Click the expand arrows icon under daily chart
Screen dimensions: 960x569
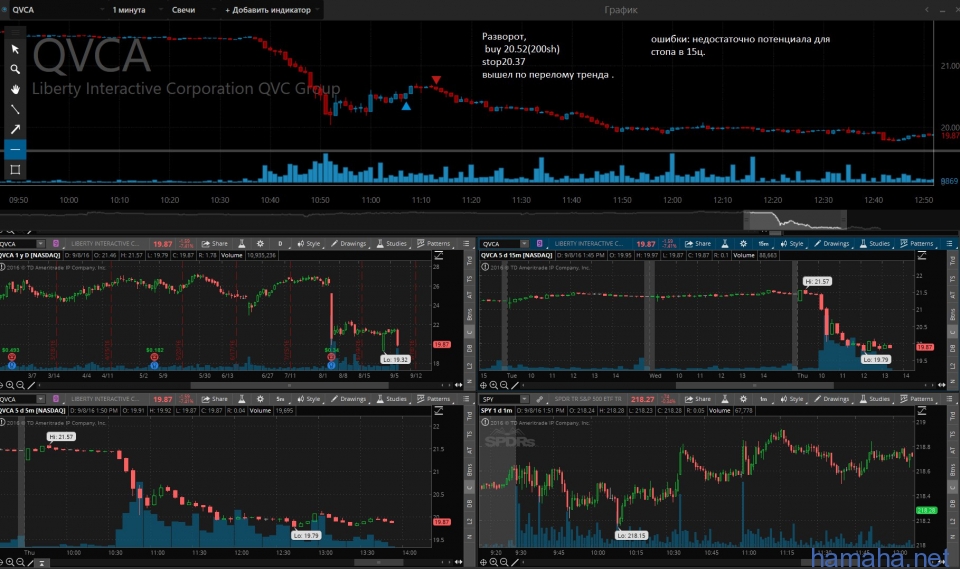tap(458, 385)
